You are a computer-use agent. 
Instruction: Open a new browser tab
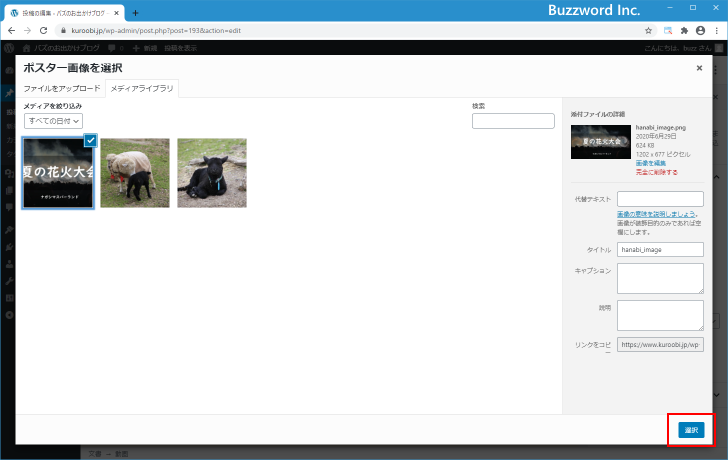click(135, 13)
